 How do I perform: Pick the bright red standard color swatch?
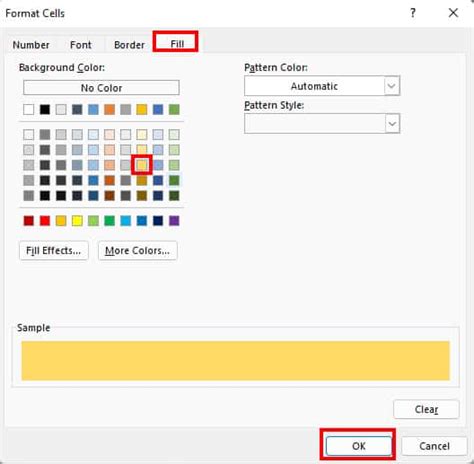(45, 220)
